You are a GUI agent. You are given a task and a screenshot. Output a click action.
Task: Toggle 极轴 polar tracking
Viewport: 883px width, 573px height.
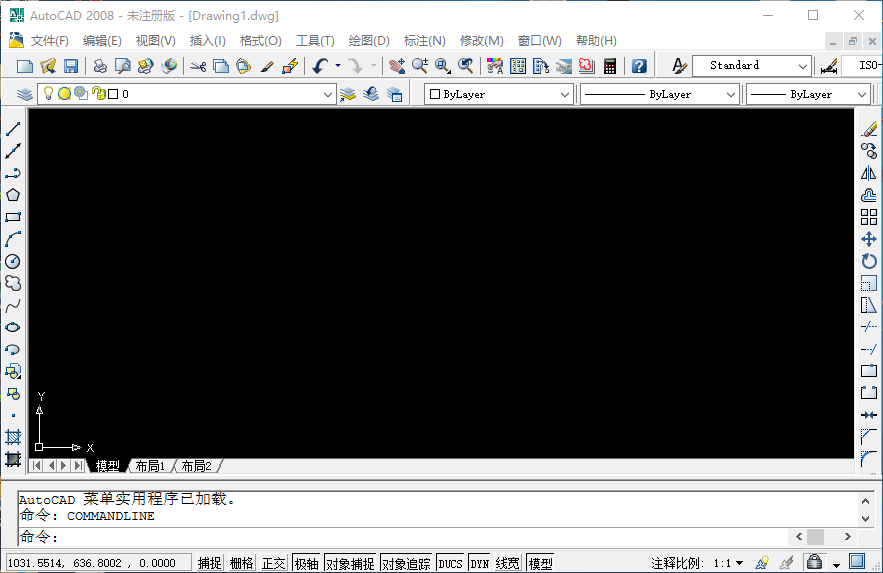click(x=307, y=563)
